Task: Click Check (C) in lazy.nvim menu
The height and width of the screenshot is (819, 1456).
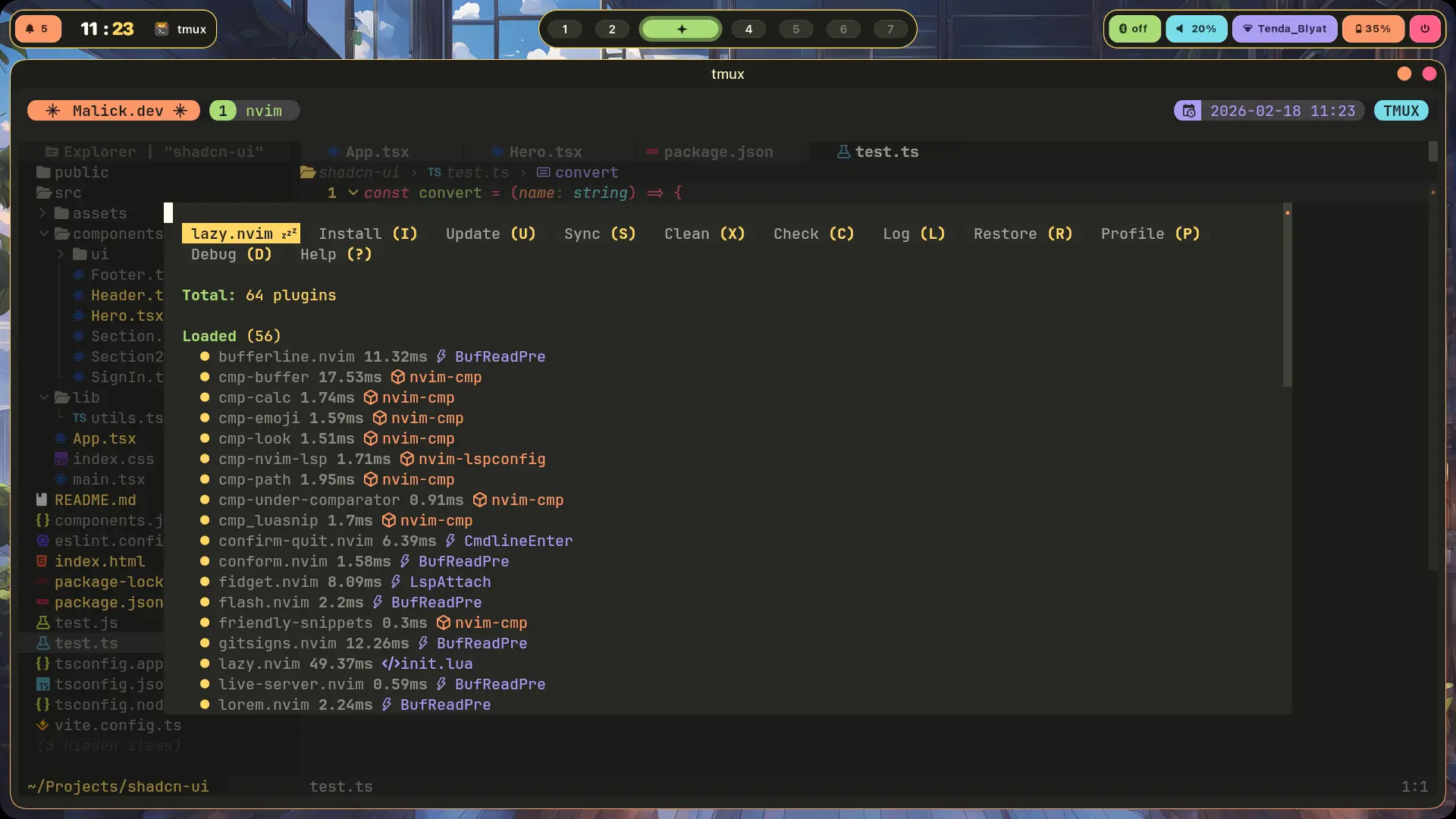Action: point(814,234)
